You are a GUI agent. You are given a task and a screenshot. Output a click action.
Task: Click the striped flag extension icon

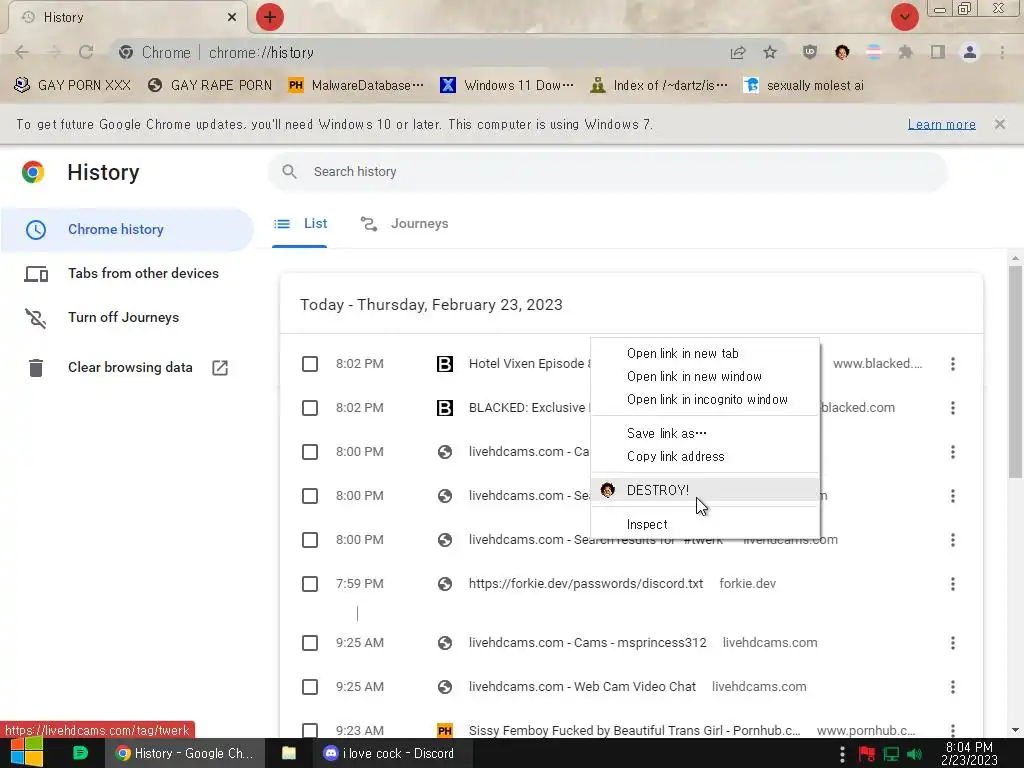pos(874,52)
